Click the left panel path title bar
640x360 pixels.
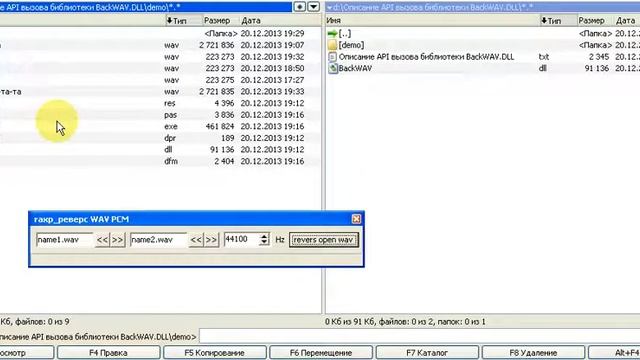(146, 7)
